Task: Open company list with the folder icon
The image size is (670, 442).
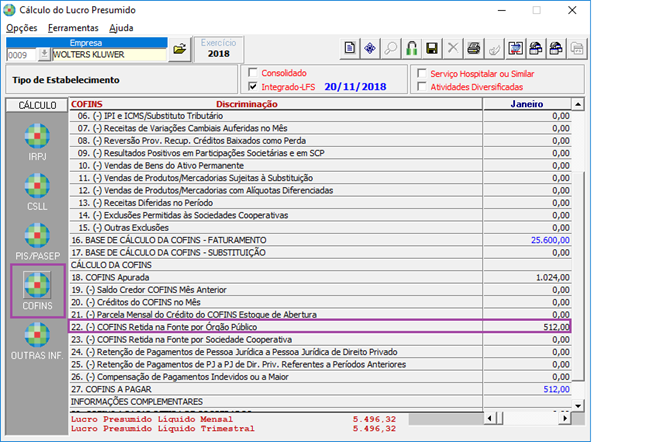Action: pyautogui.click(x=179, y=49)
